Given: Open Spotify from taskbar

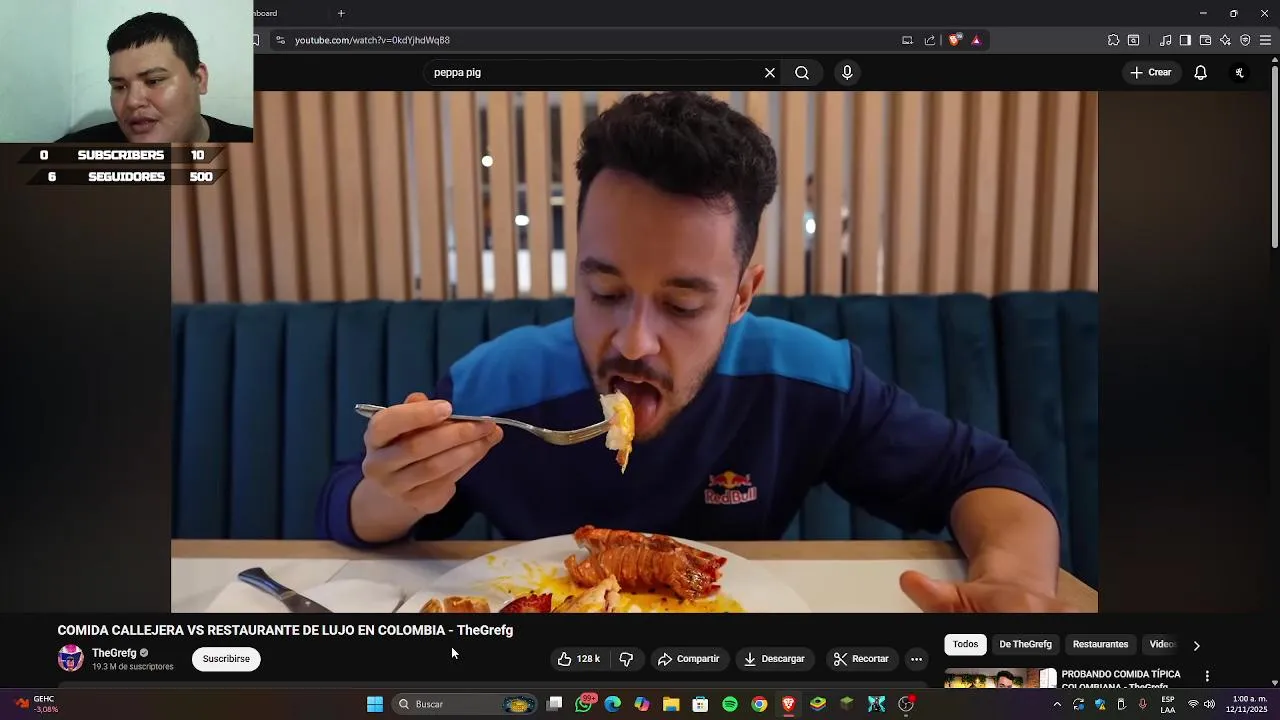Looking at the screenshot, I should coord(730,704).
